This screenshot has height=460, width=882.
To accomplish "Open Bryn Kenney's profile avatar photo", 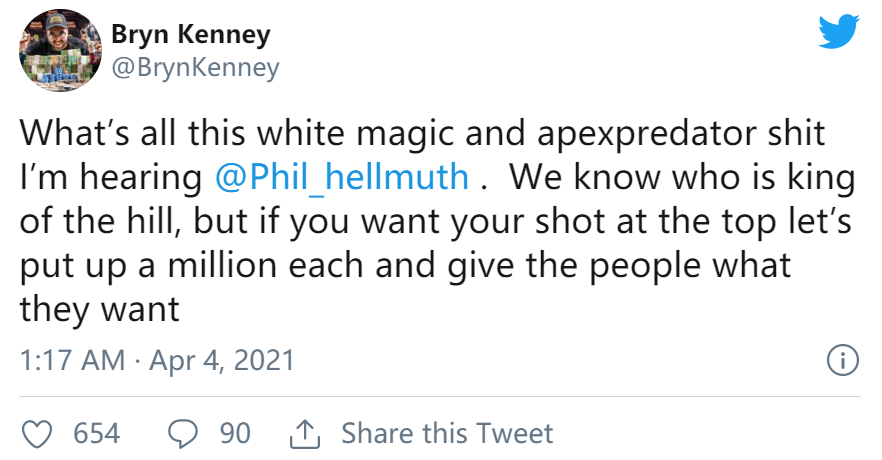I will [60, 50].
